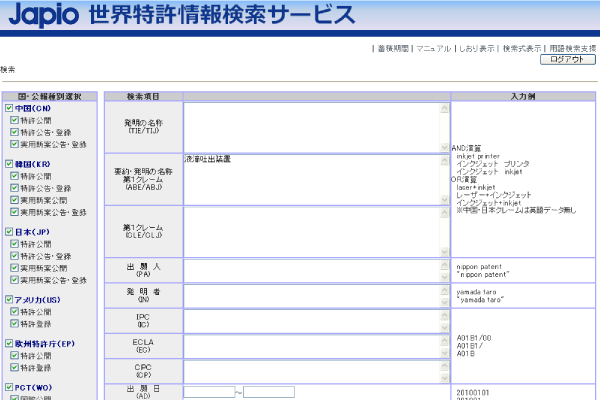Click the 出願日 start date field

209,392
